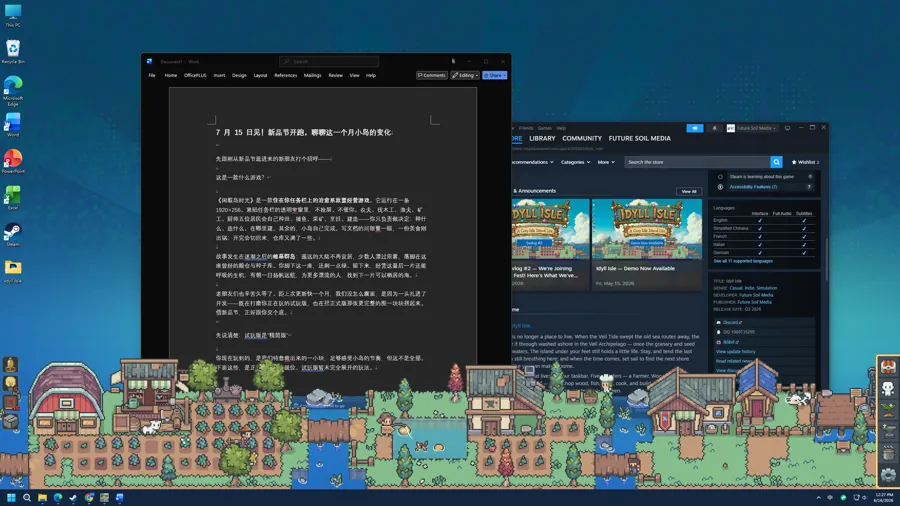Open the OfficePLUS tab in Word
The height and width of the screenshot is (506, 900).
click(x=195, y=75)
